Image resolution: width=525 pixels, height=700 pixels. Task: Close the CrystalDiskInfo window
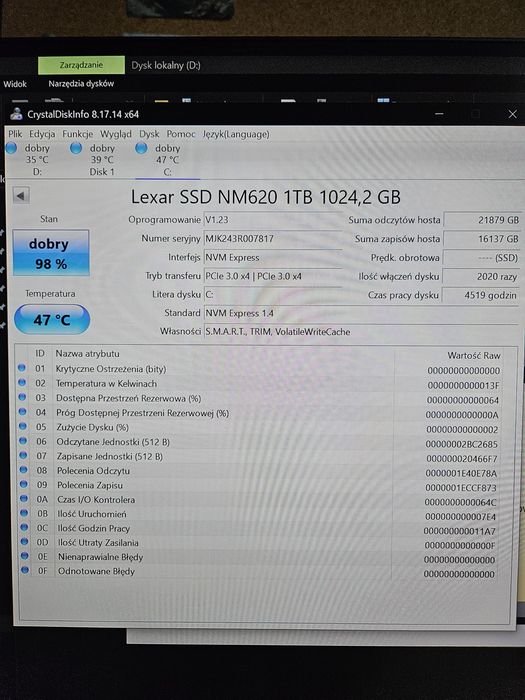(512, 114)
